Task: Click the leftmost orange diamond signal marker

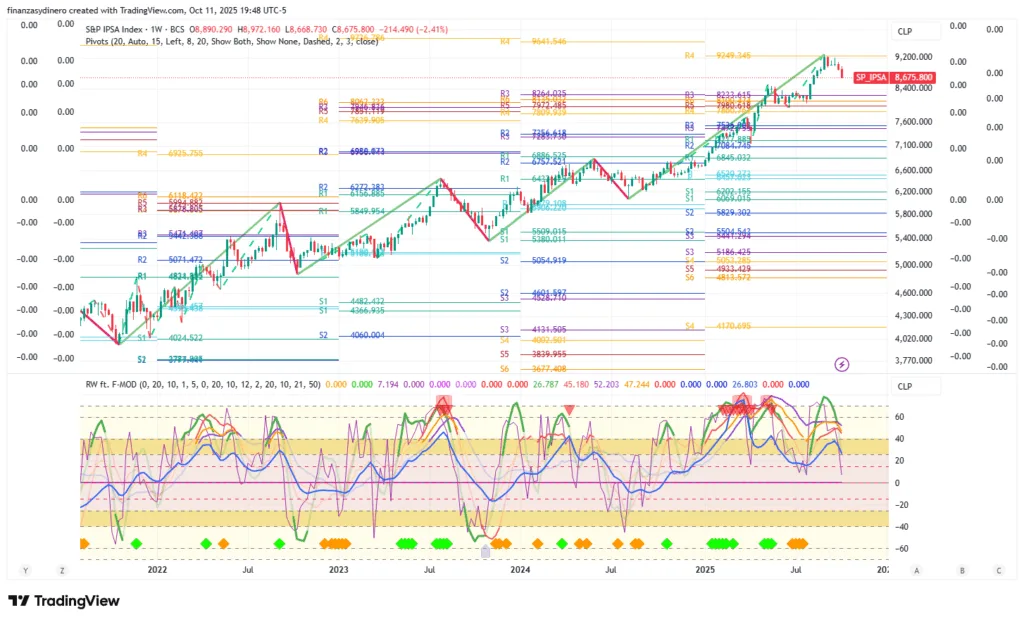Action: (x=84, y=544)
